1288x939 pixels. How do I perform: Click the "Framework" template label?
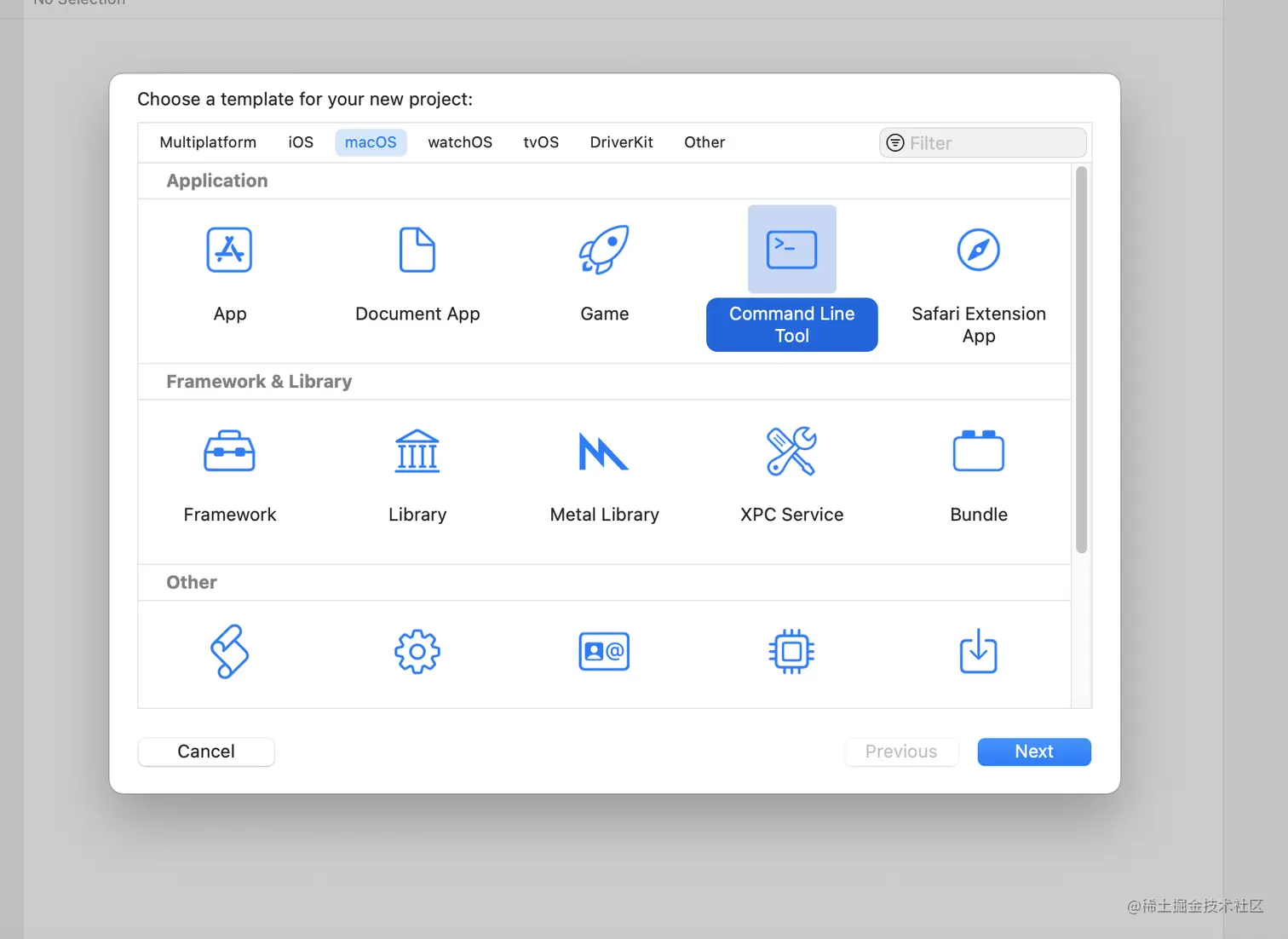point(229,515)
